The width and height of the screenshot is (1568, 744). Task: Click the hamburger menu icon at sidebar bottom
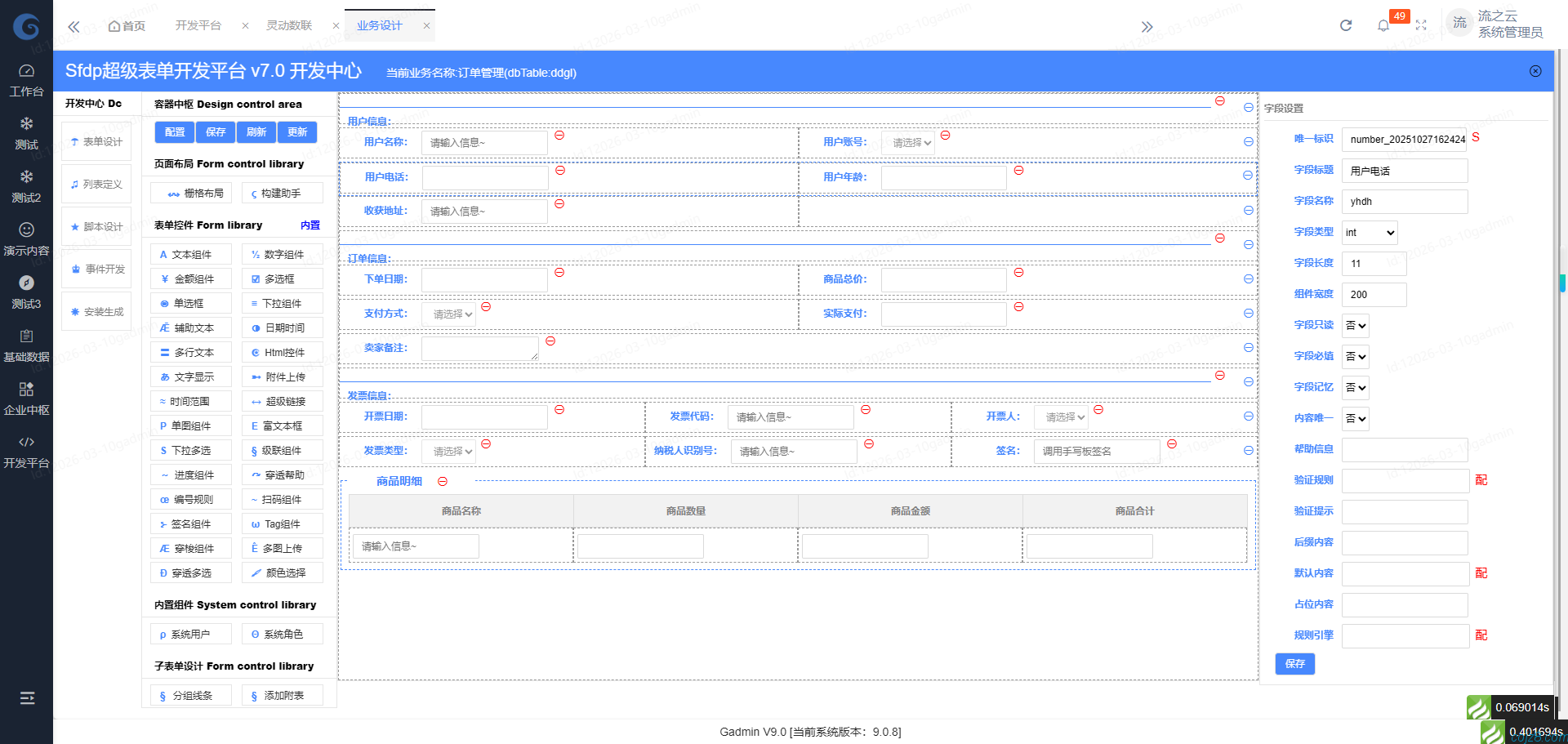click(27, 697)
